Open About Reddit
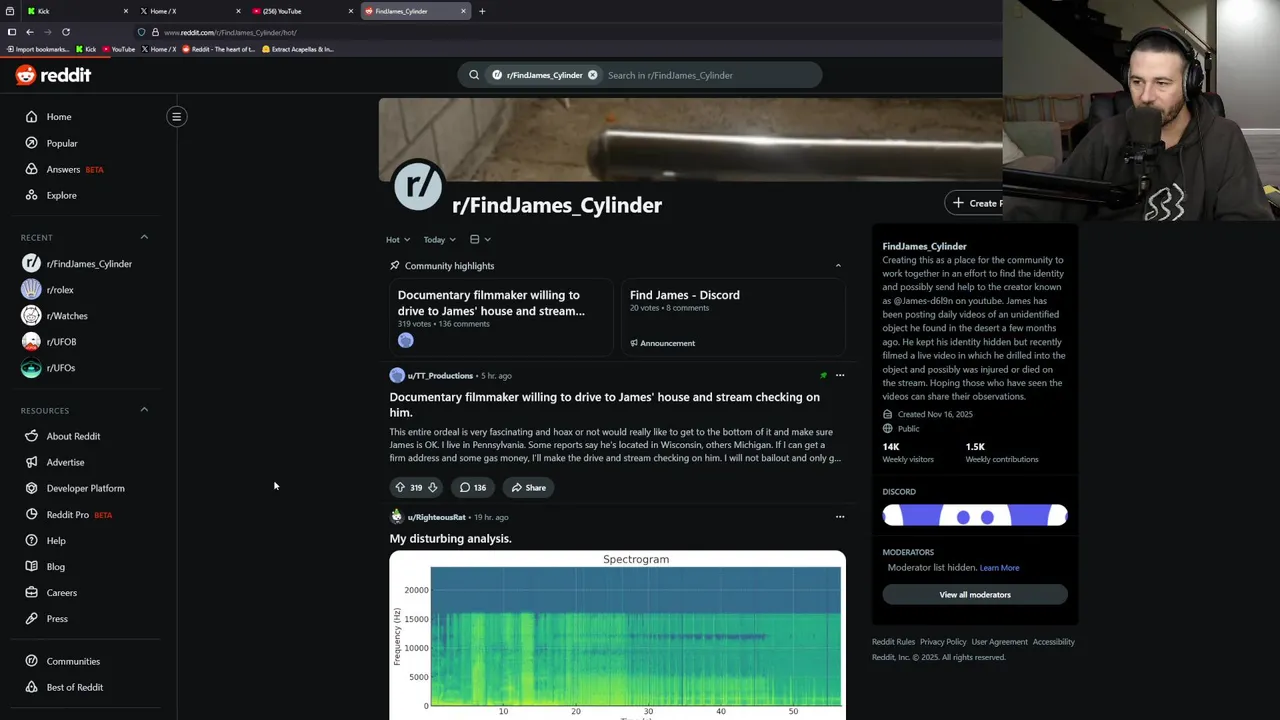This screenshot has height=720, width=1280. [73, 436]
